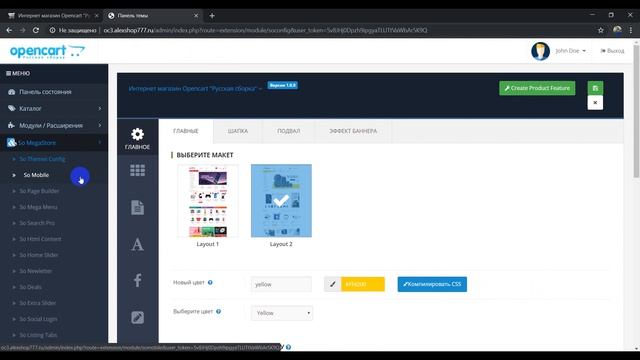Click the opencart logo
The image size is (640, 360).
coord(47,51)
